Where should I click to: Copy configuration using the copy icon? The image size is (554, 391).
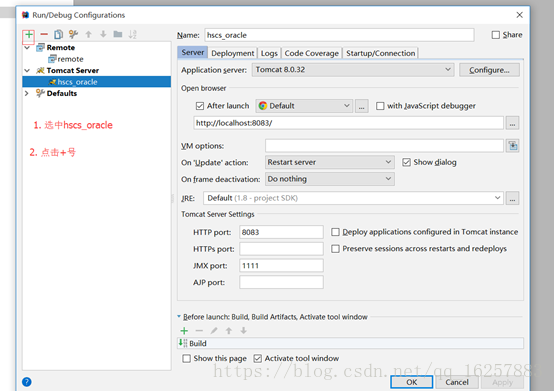59,34
